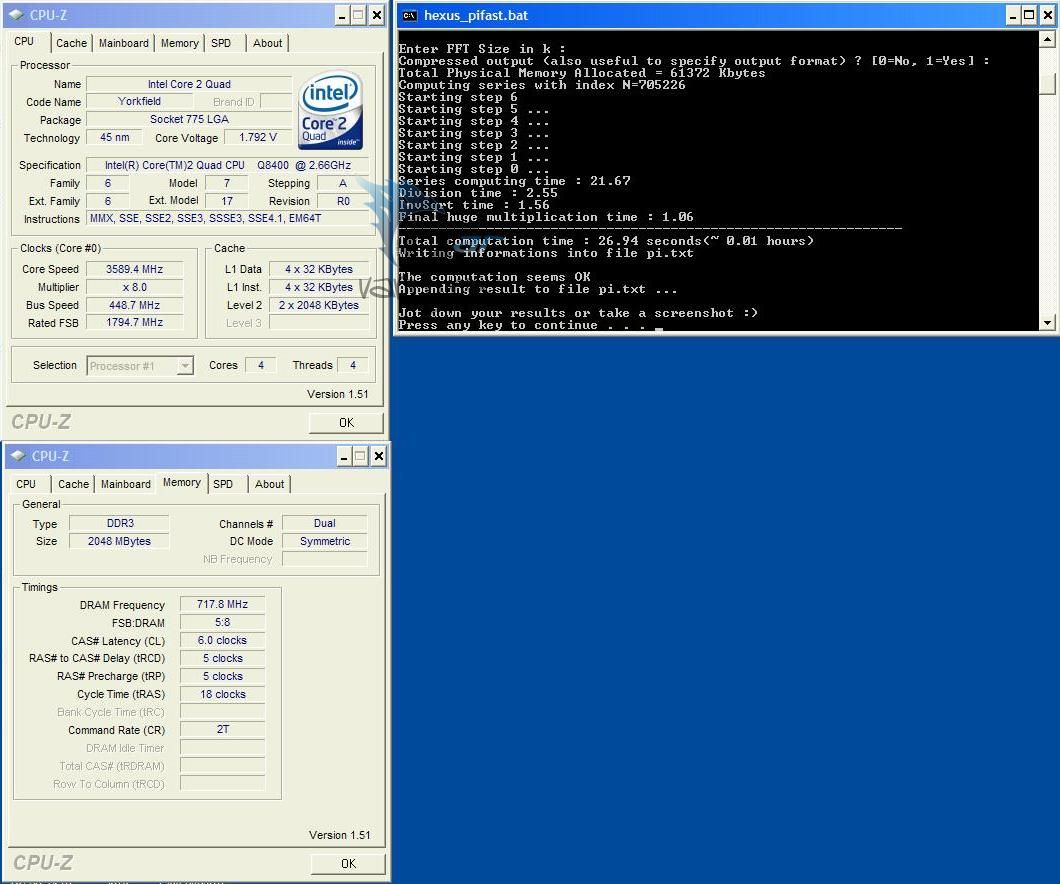Viewport: 1060px width, 884px height.
Task: Click the Intel Core 2 Quad logo
Action: point(331,110)
